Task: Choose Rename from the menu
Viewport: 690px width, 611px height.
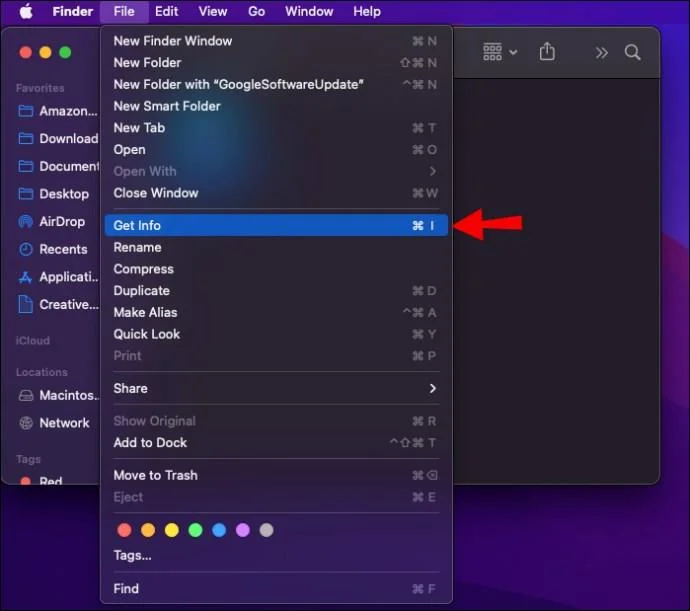Action: [276, 247]
